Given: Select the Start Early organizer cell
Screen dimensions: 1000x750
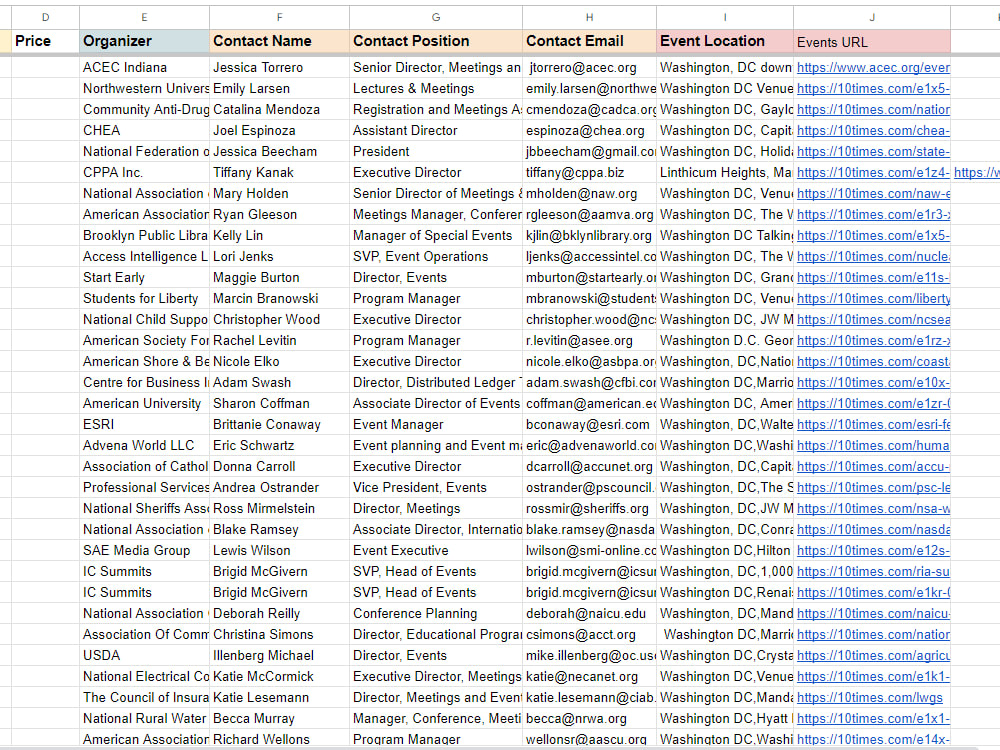Looking at the screenshot, I should 144,278.
